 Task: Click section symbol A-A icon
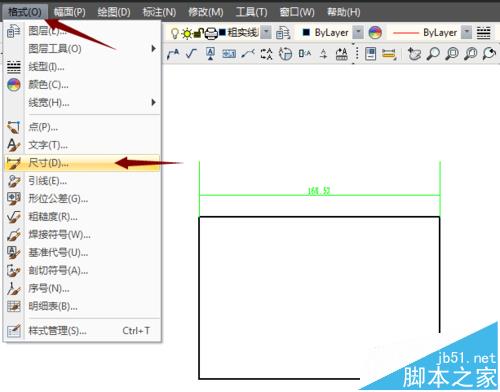click(266, 54)
